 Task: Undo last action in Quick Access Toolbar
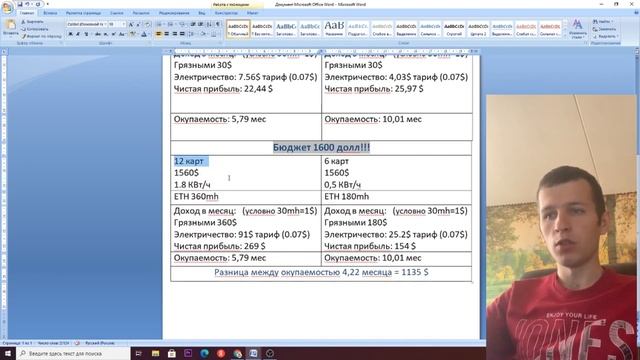point(27,4)
